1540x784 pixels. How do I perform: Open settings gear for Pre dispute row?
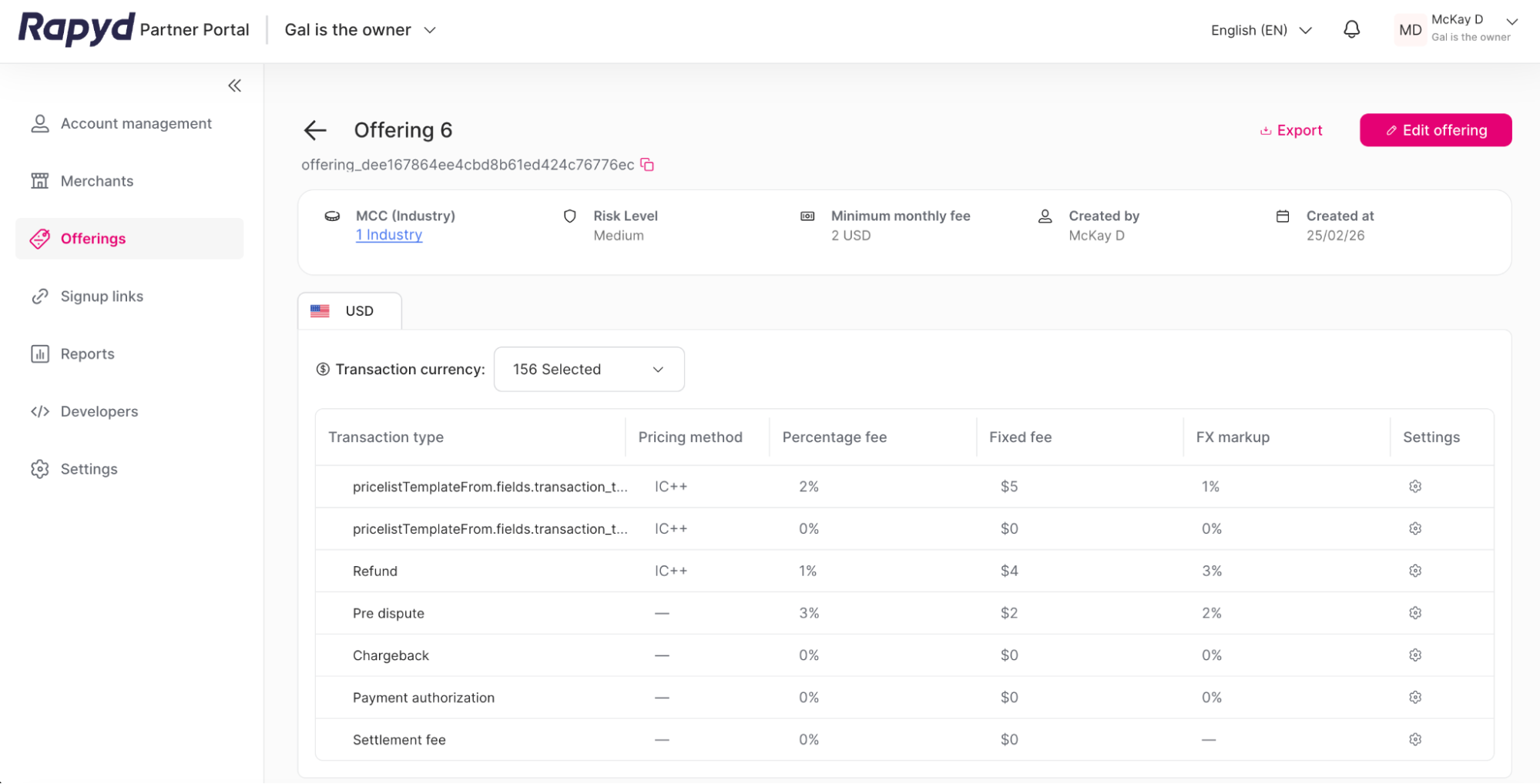[x=1414, y=613]
